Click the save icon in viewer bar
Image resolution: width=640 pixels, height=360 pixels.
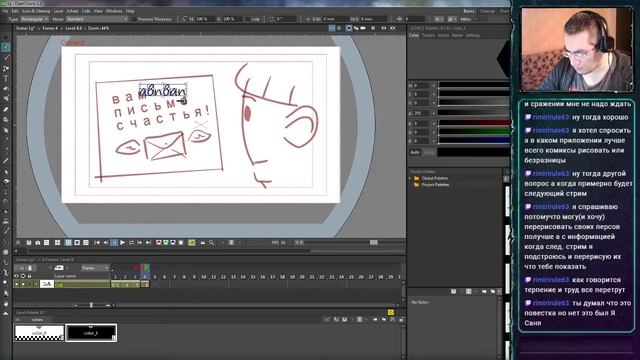(x=29, y=242)
